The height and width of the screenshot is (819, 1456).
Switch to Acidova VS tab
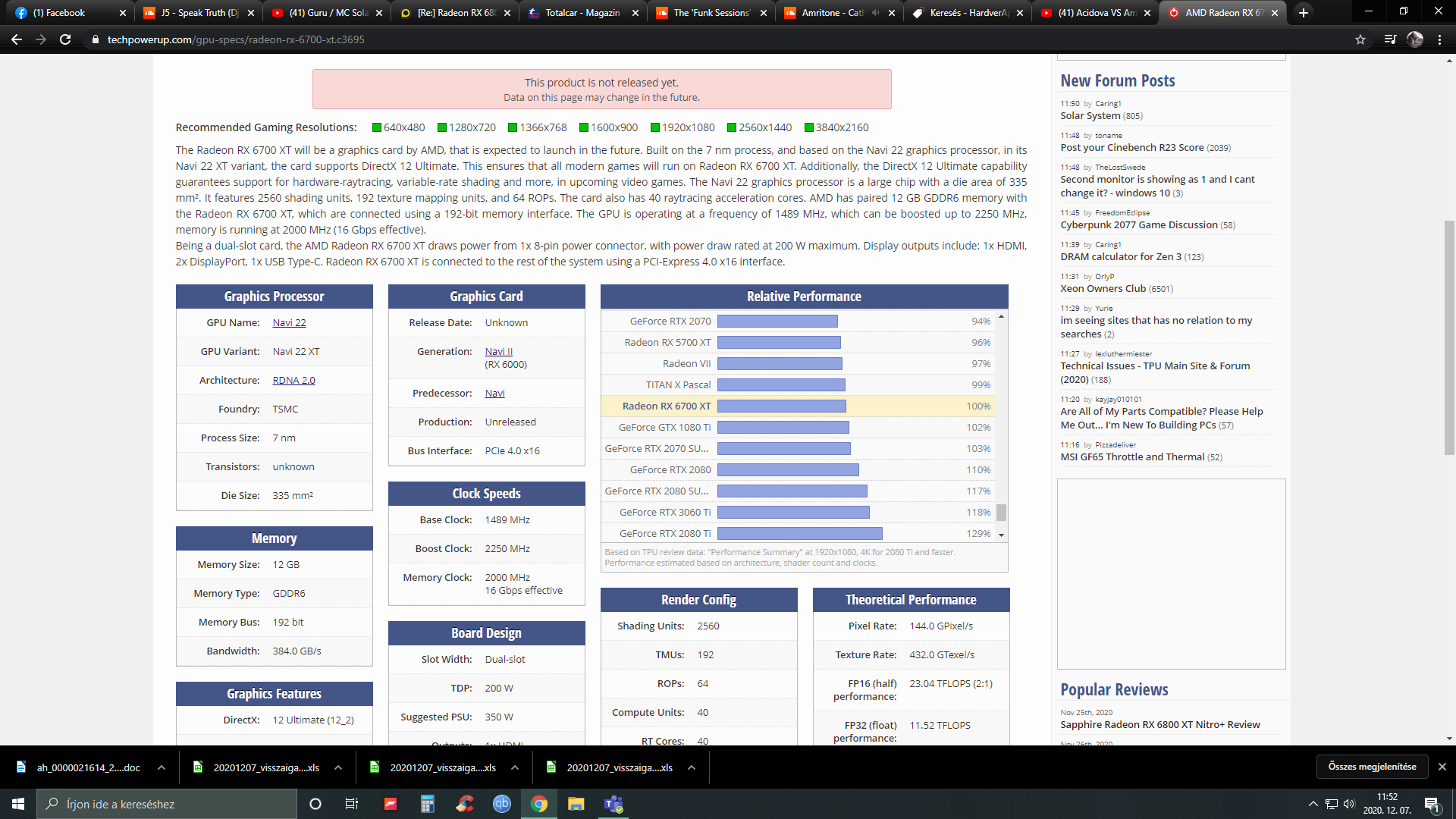pyautogui.click(x=1097, y=13)
